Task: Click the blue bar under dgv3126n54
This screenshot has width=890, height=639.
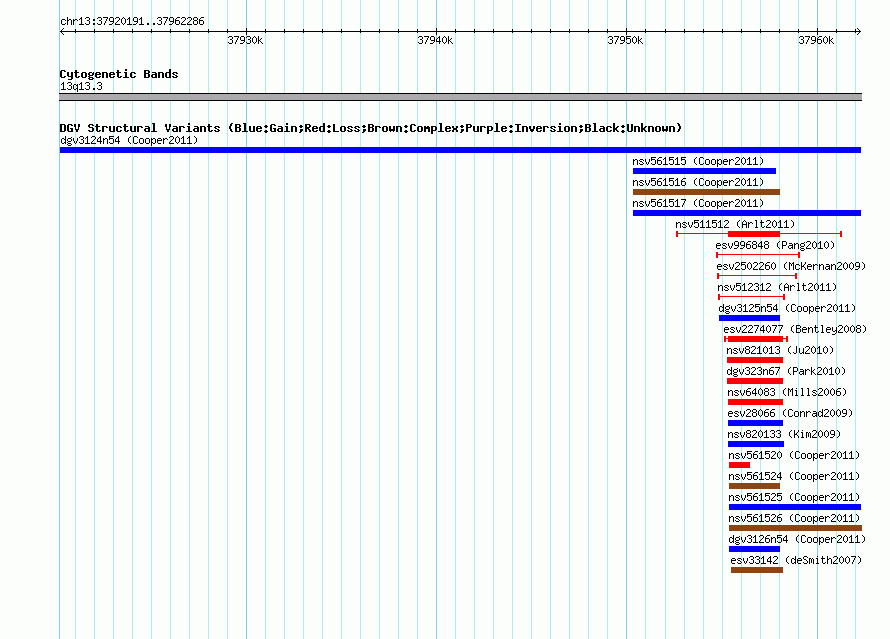Action: pos(754,549)
